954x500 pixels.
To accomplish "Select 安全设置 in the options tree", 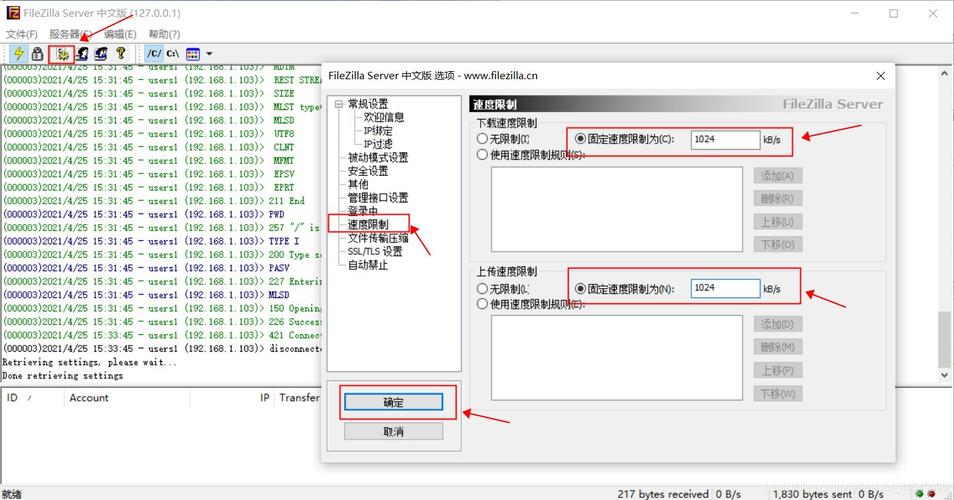I will tap(367, 171).
